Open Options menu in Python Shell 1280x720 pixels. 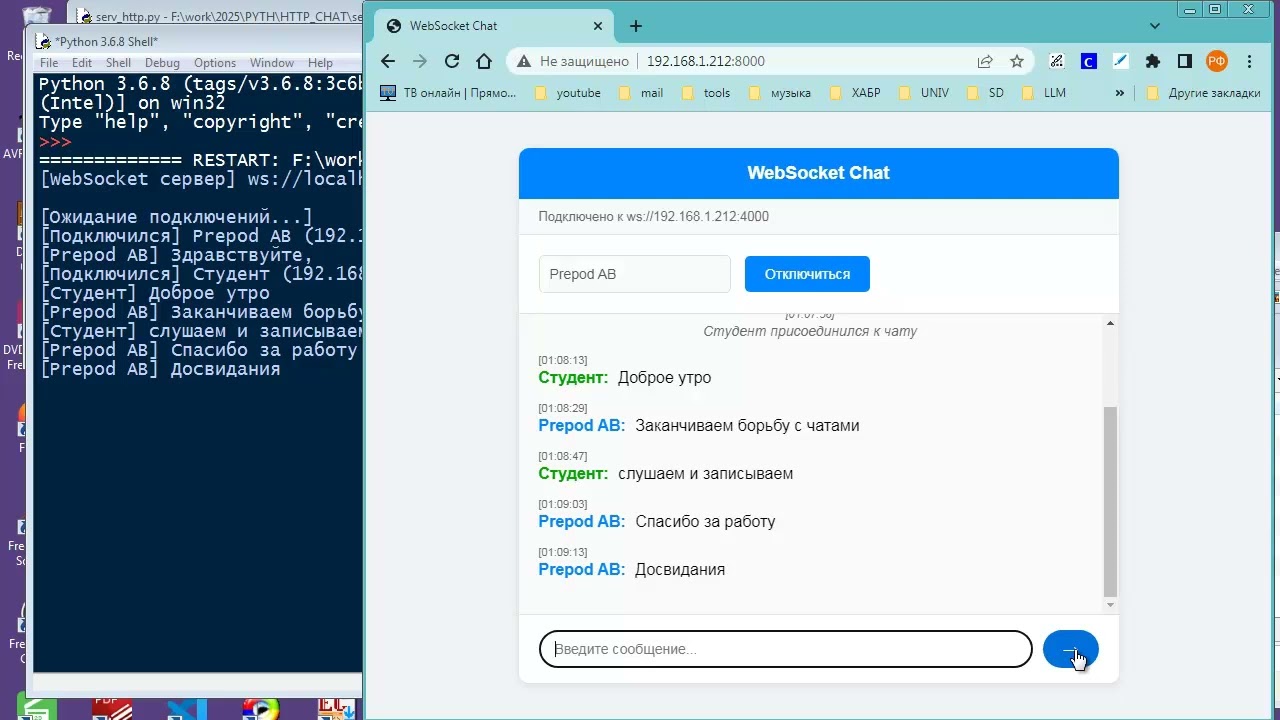click(x=215, y=63)
